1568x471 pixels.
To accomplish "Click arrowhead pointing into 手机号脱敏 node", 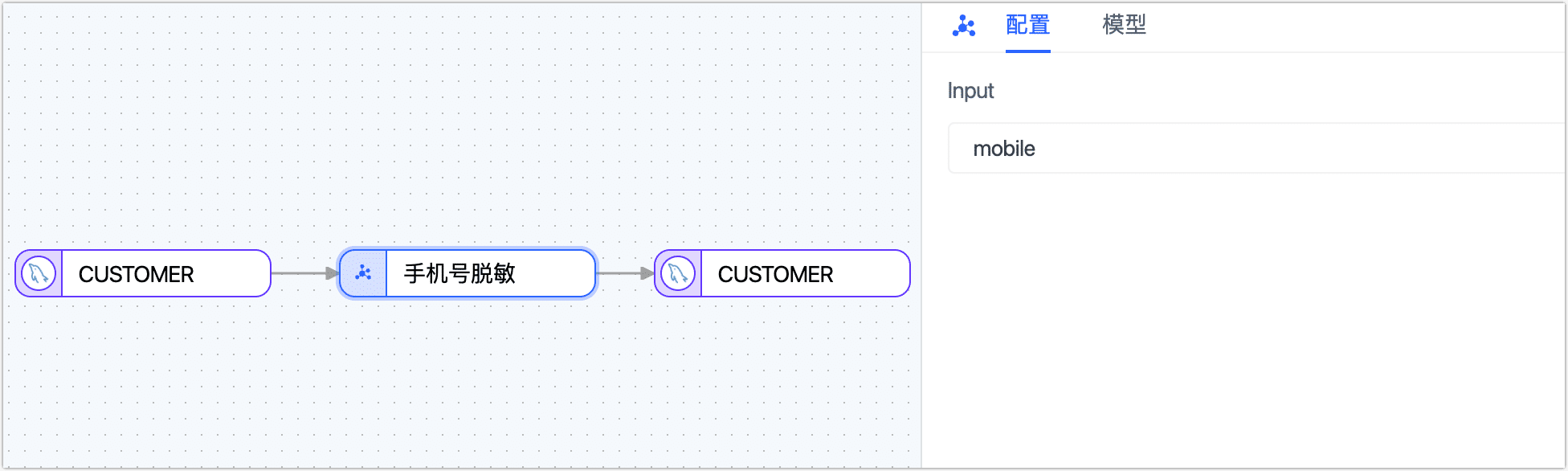I will pos(332,273).
